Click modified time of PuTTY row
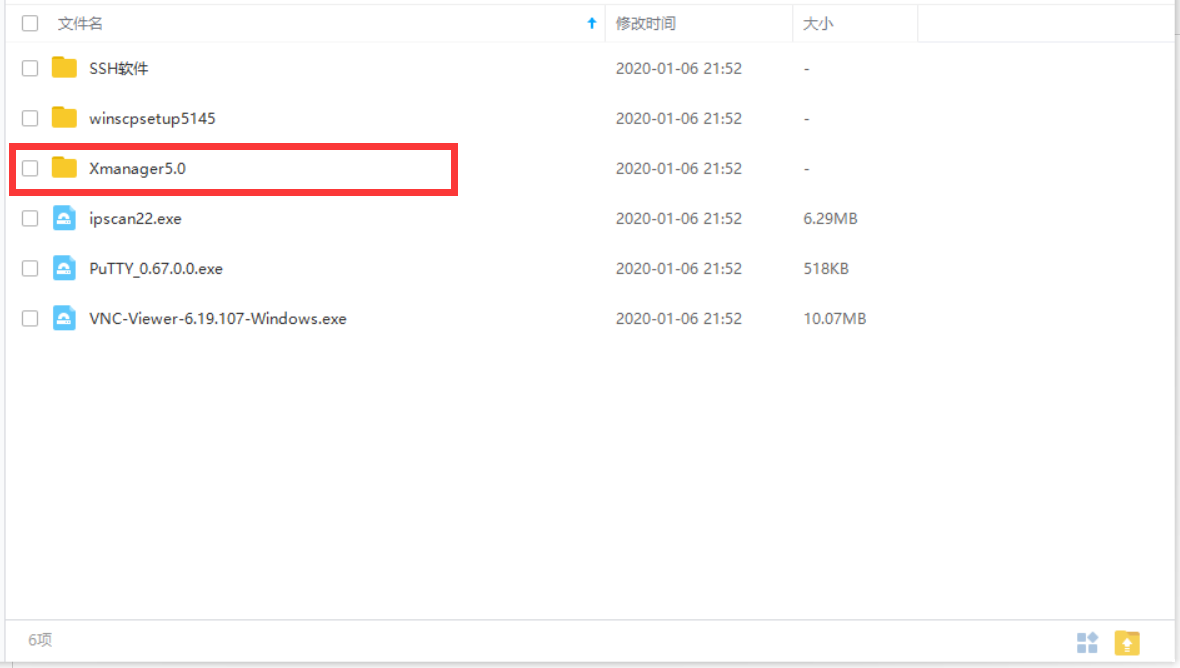 pyautogui.click(x=679, y=269)
